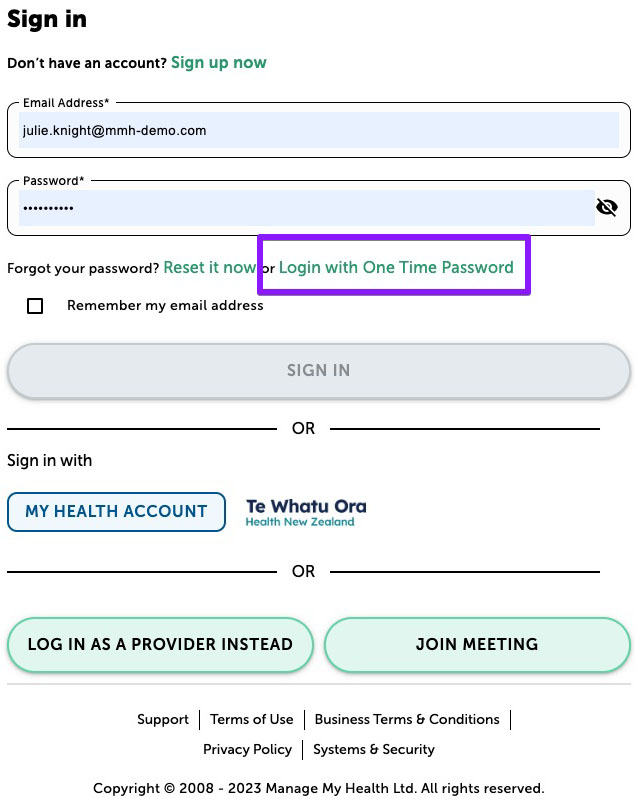Click the Te Whatu Ora logo
The width and height of the screenshot is (635, 799).
click(306, 512)
